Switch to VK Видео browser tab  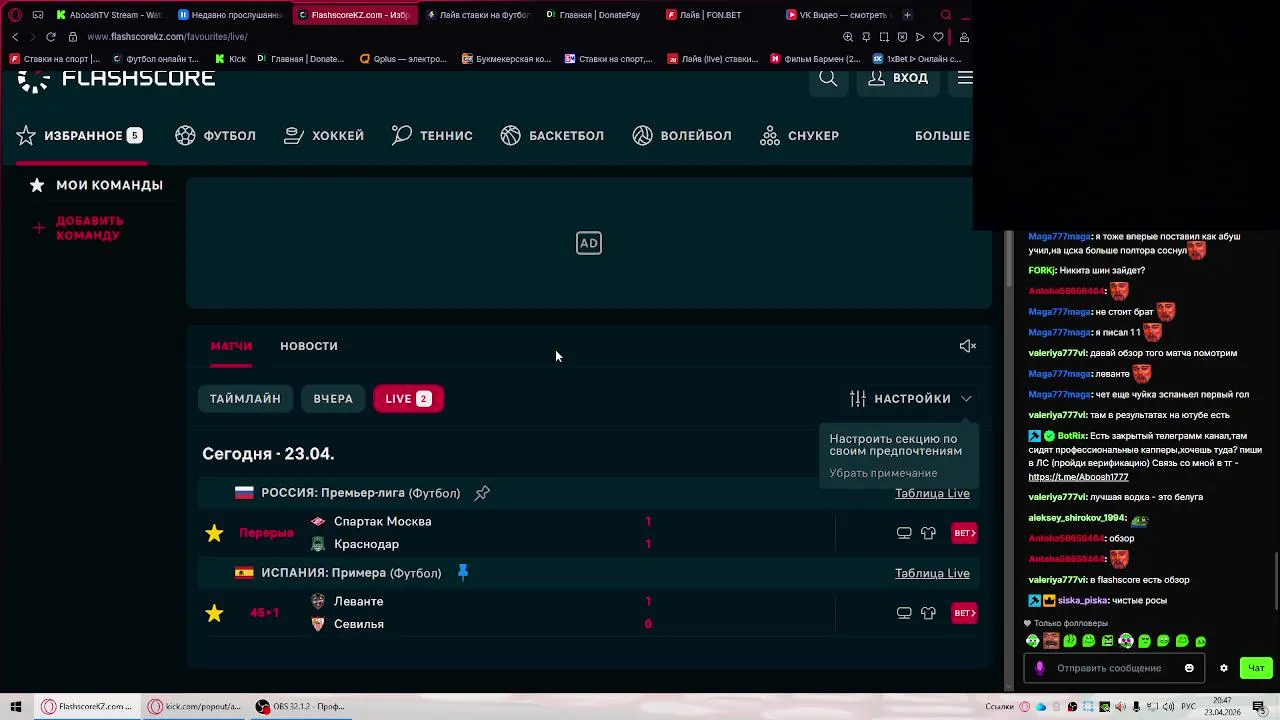tap(838, 15)
